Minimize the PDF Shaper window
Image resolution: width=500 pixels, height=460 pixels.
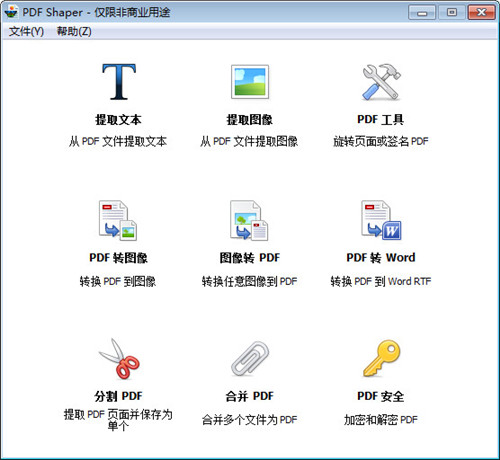tap(422, 13)
